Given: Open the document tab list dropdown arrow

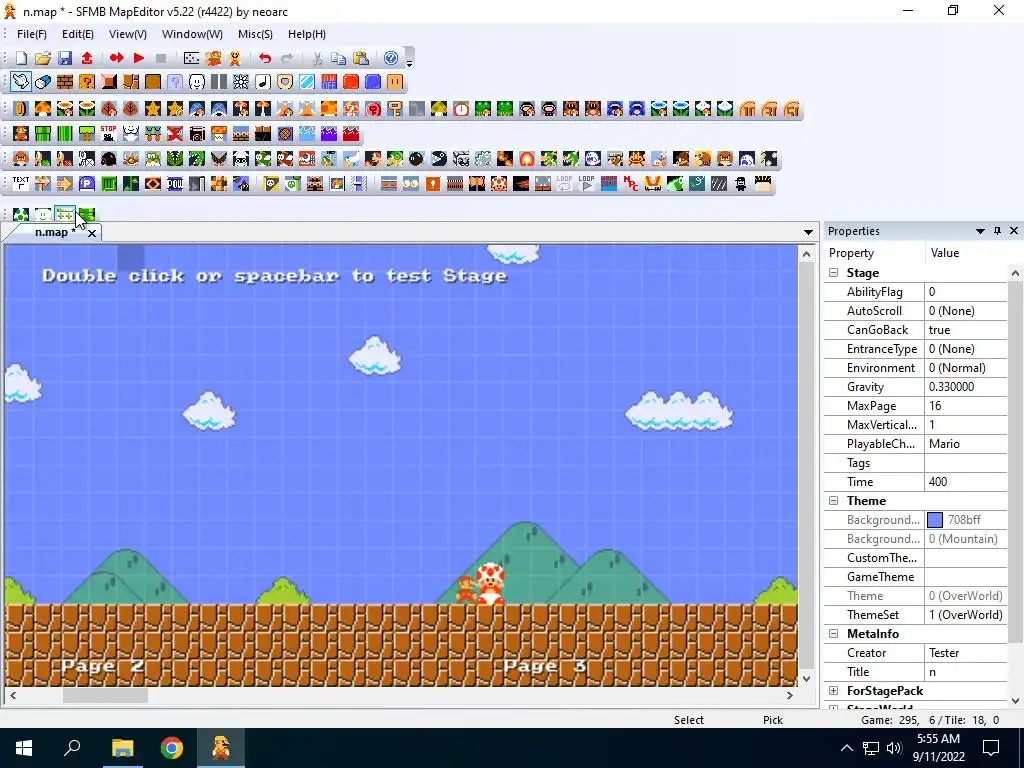Looking at the screenshot, I should [x=808, y=232].
